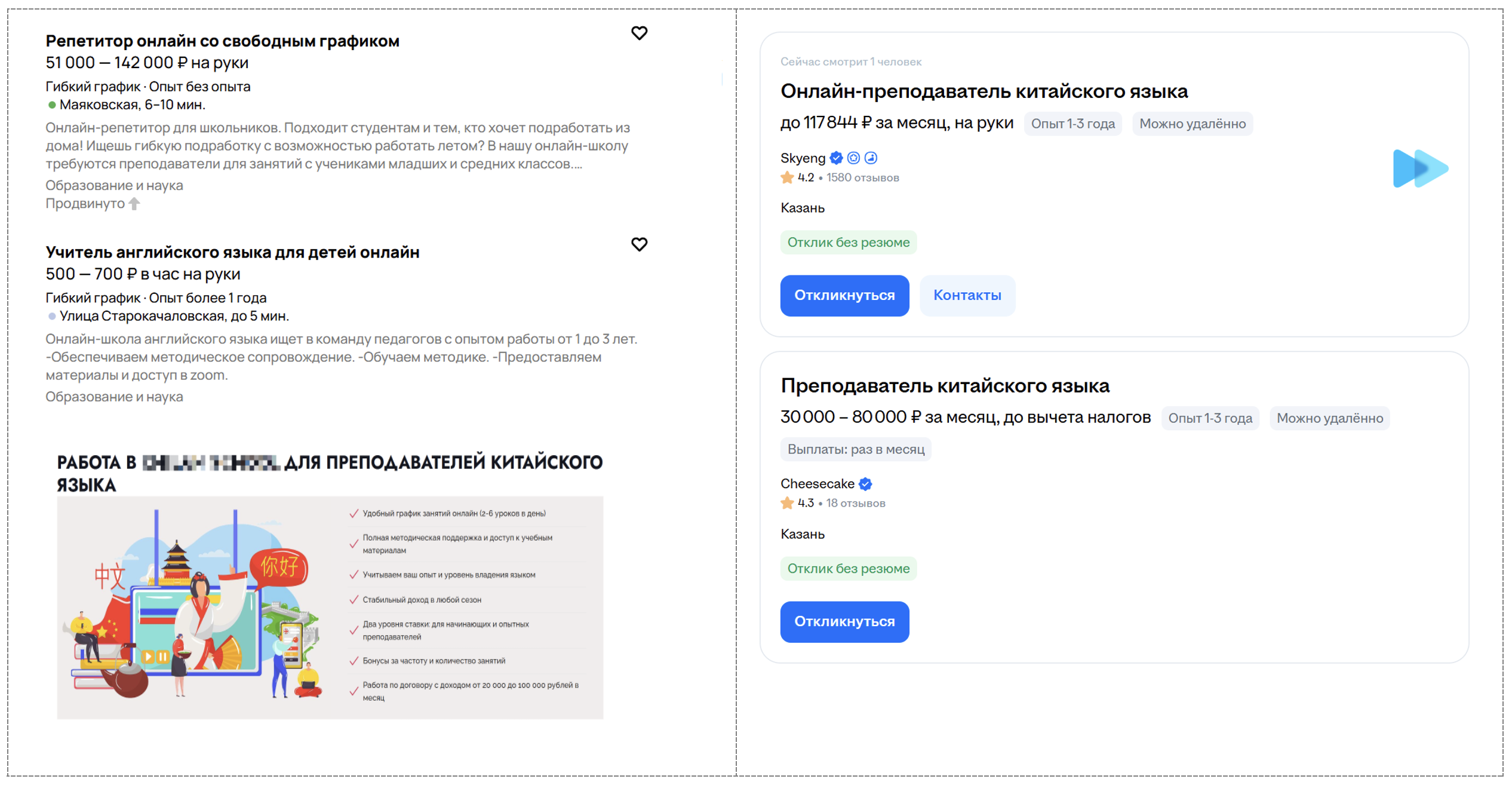Favorite the online tutor vacancy with the heart
Viewport: 1512px width, 785px height.
coord(639,33)
